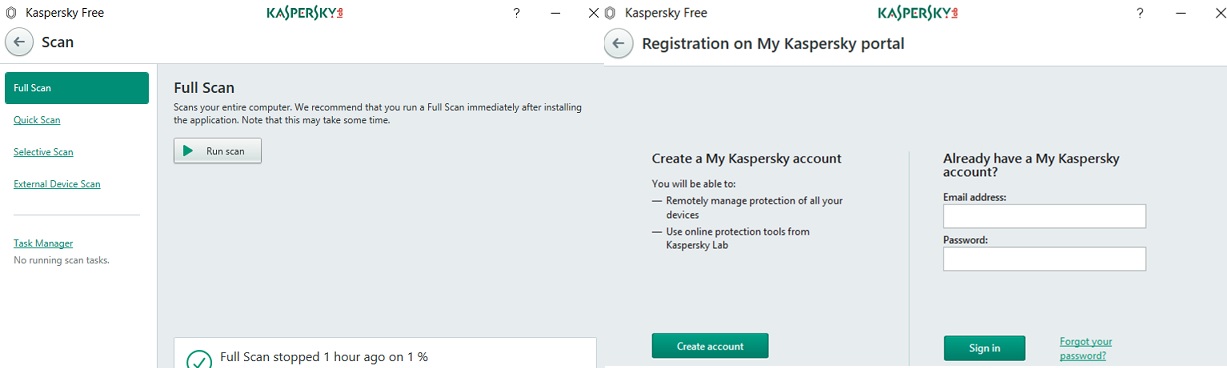Click the Create account button
The width and height of the screenshot is (1227, 368).
coord(710,346)
